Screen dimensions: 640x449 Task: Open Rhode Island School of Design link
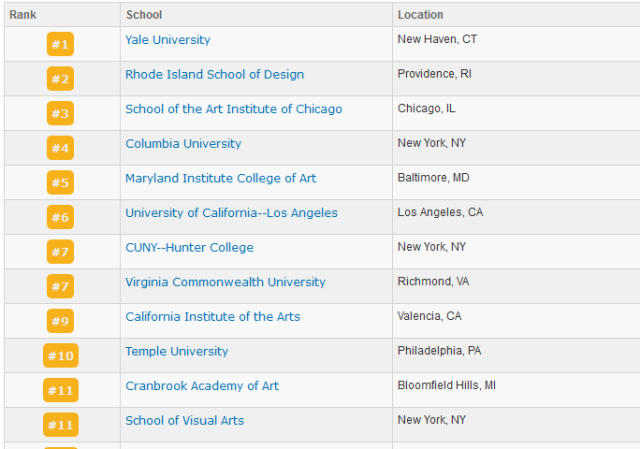pos(215,75)
